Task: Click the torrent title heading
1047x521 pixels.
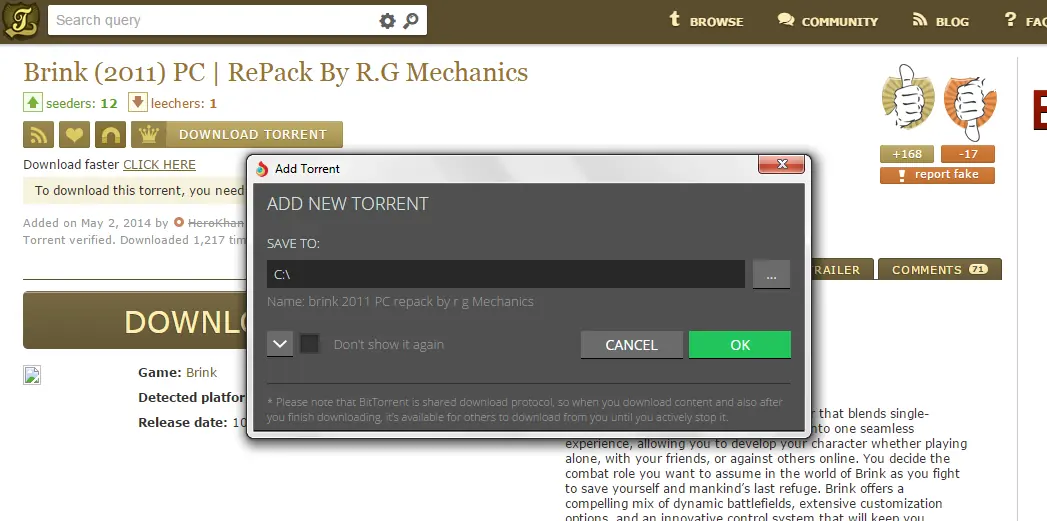Action: point(276,72)
